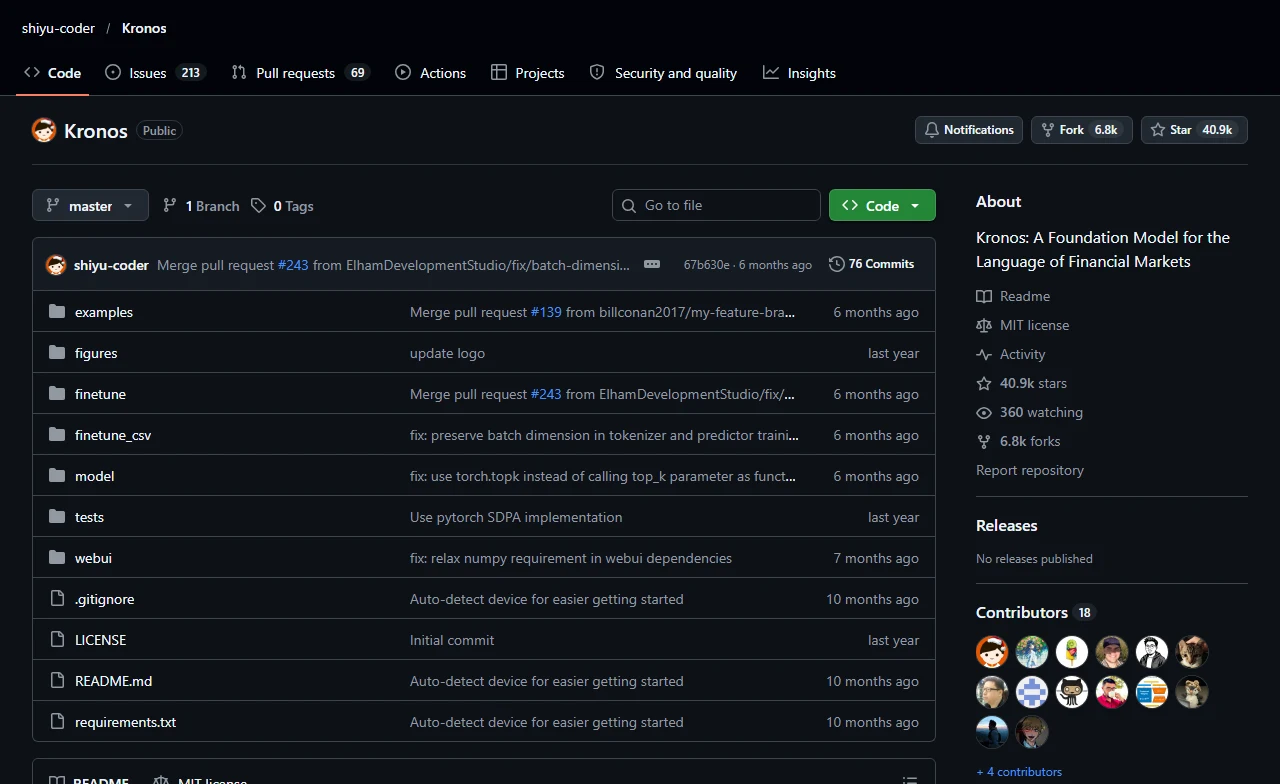The image size is (1280, 784).
Task: View the 6.8k forks link
Action: 1018,441
